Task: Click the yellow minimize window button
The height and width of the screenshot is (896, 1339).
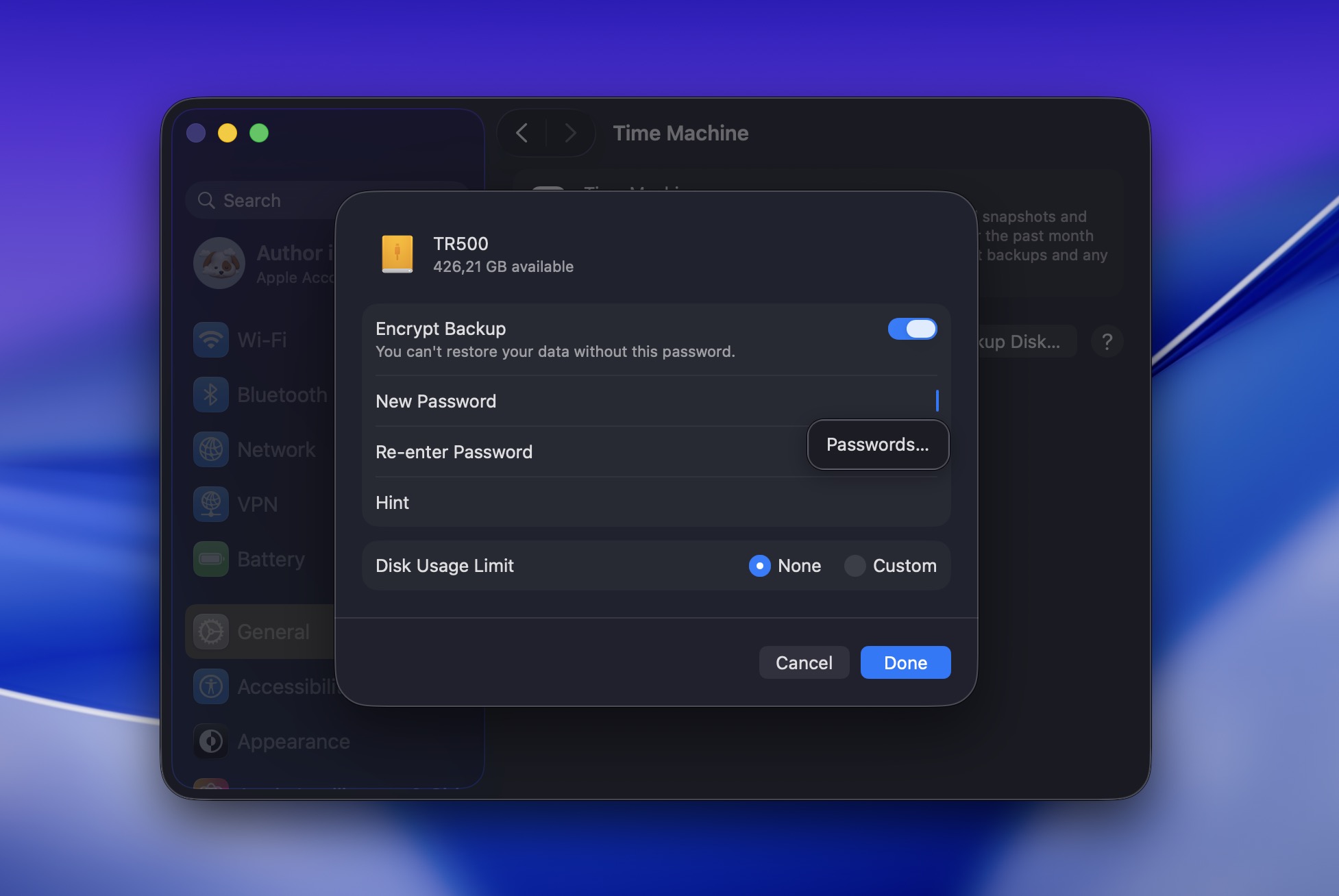Action: [x=228, y=133]
